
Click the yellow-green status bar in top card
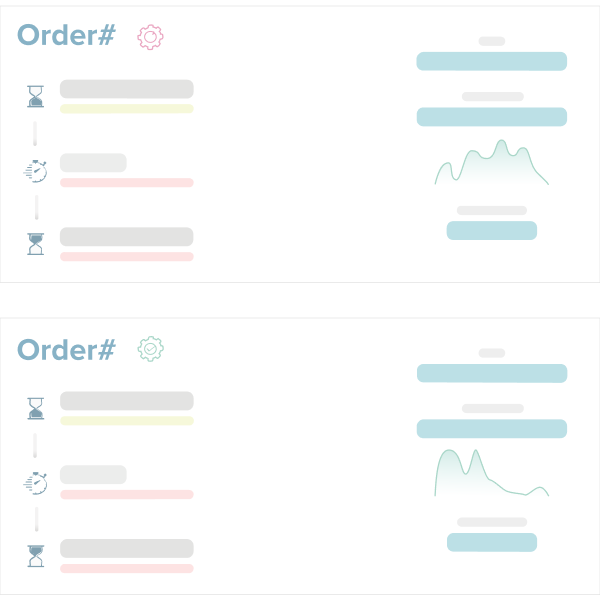[x=126, y=109]
